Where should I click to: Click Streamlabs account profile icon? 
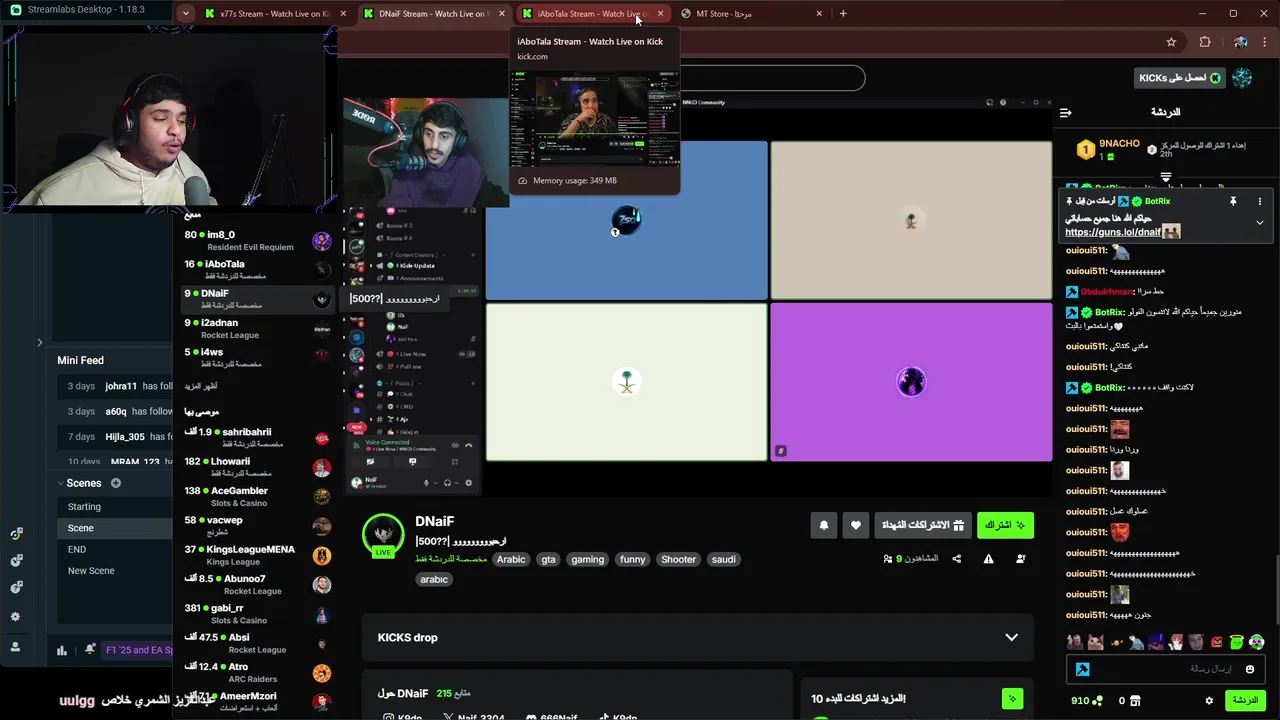pos(15,647)
